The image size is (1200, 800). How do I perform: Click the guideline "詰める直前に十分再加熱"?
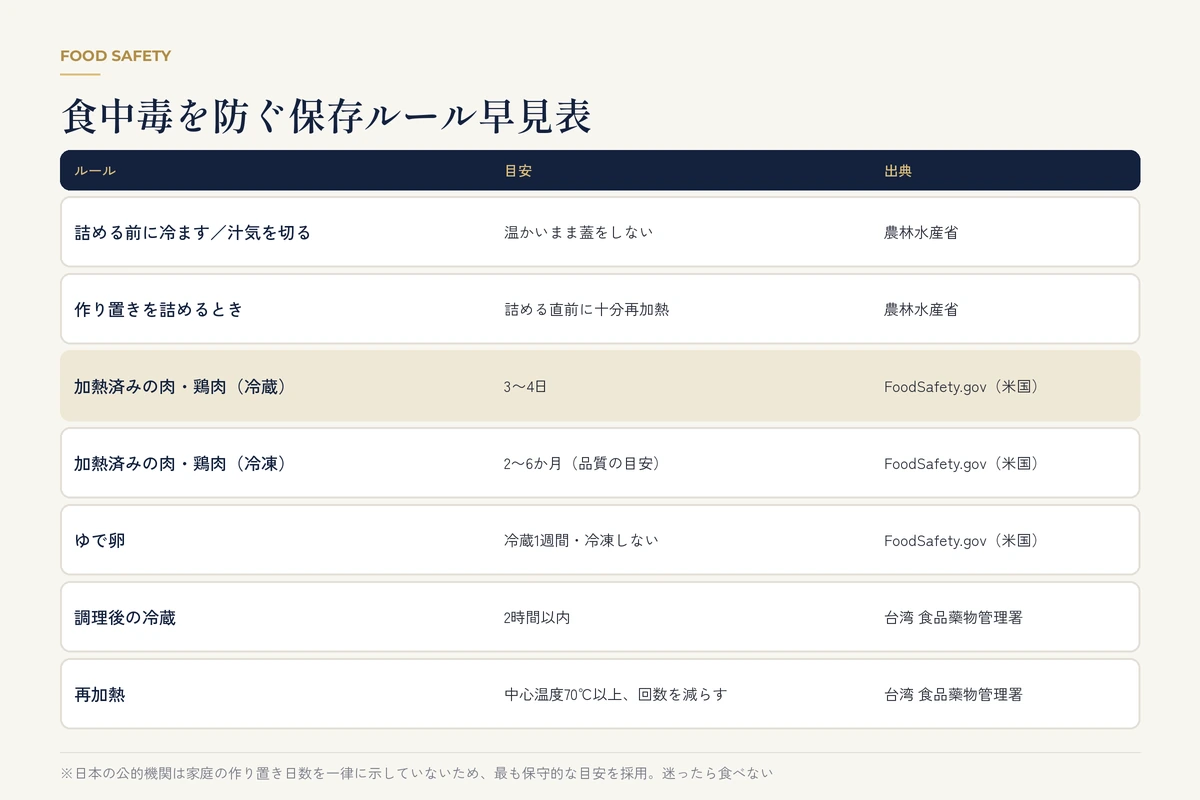point(586,309)
